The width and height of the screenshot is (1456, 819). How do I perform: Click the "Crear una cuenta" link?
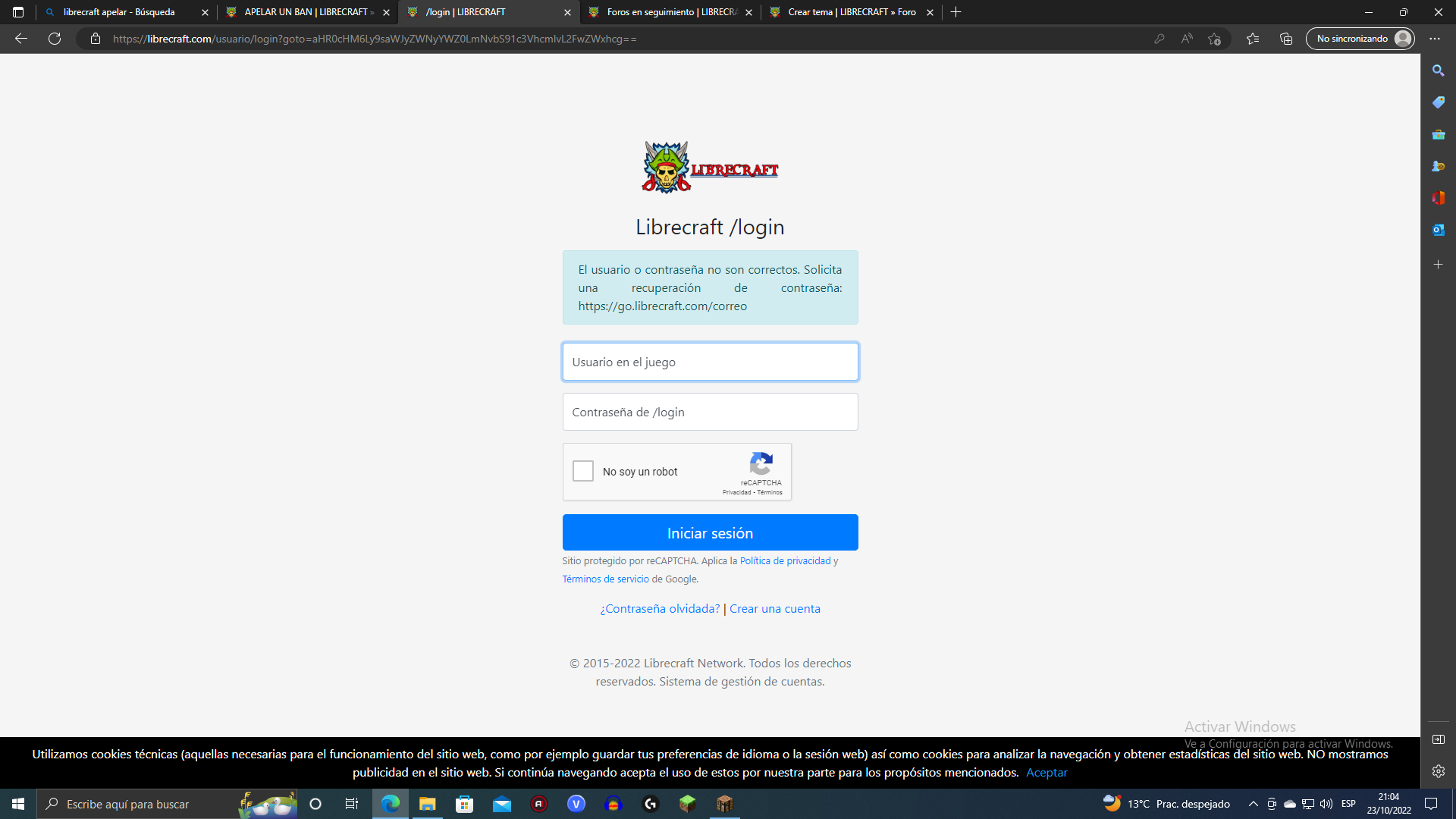(774, 609)
